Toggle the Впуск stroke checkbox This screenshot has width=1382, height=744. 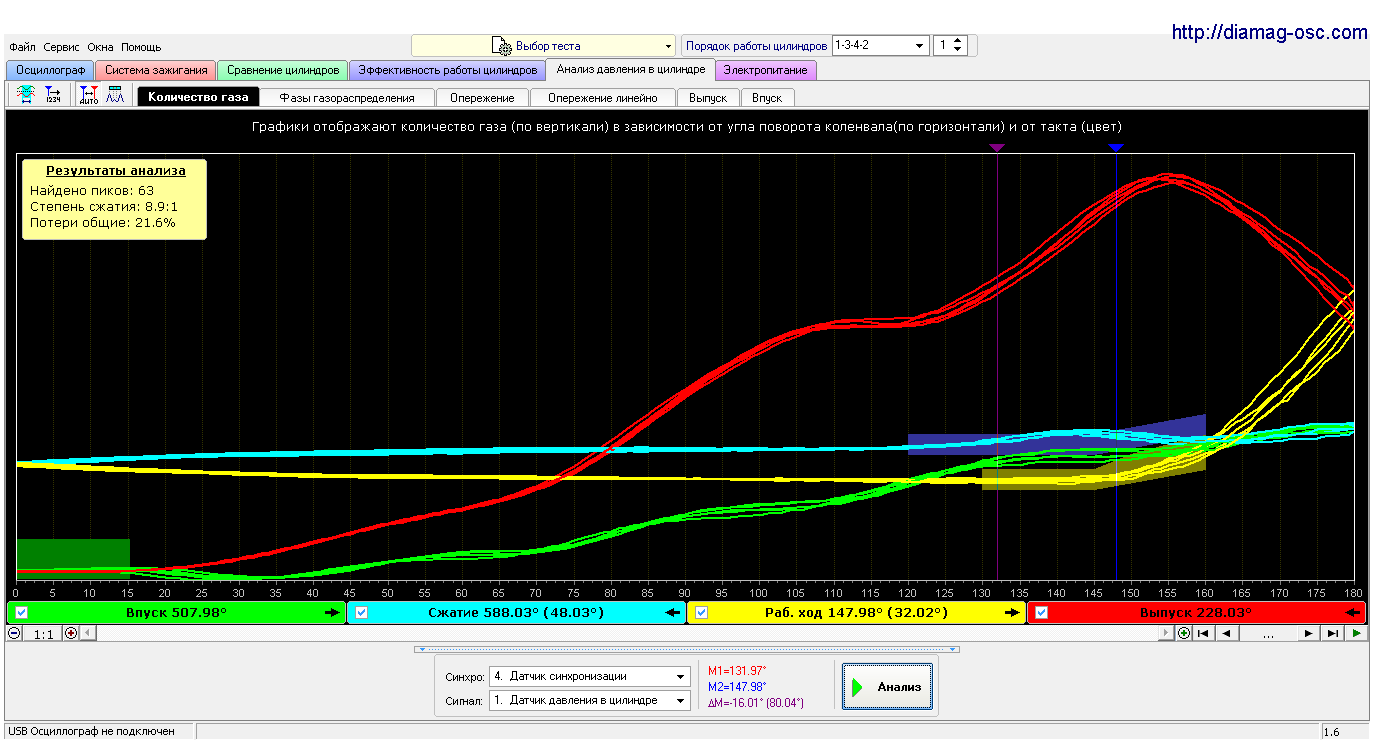tap(22, 613)
